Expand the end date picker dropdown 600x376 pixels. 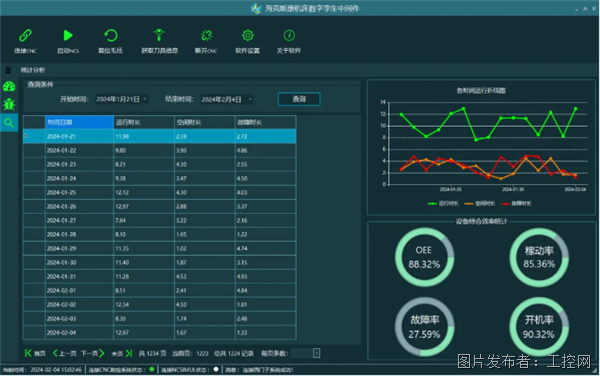click(250, 99)
